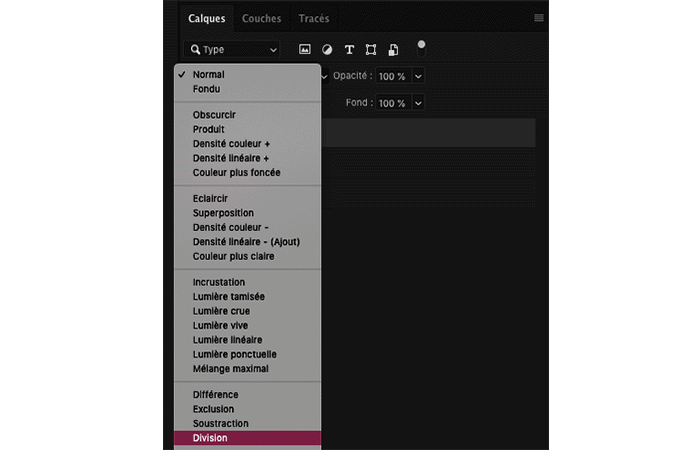
Task: Click the Opacité 100 % field
Action: point(393,76)
